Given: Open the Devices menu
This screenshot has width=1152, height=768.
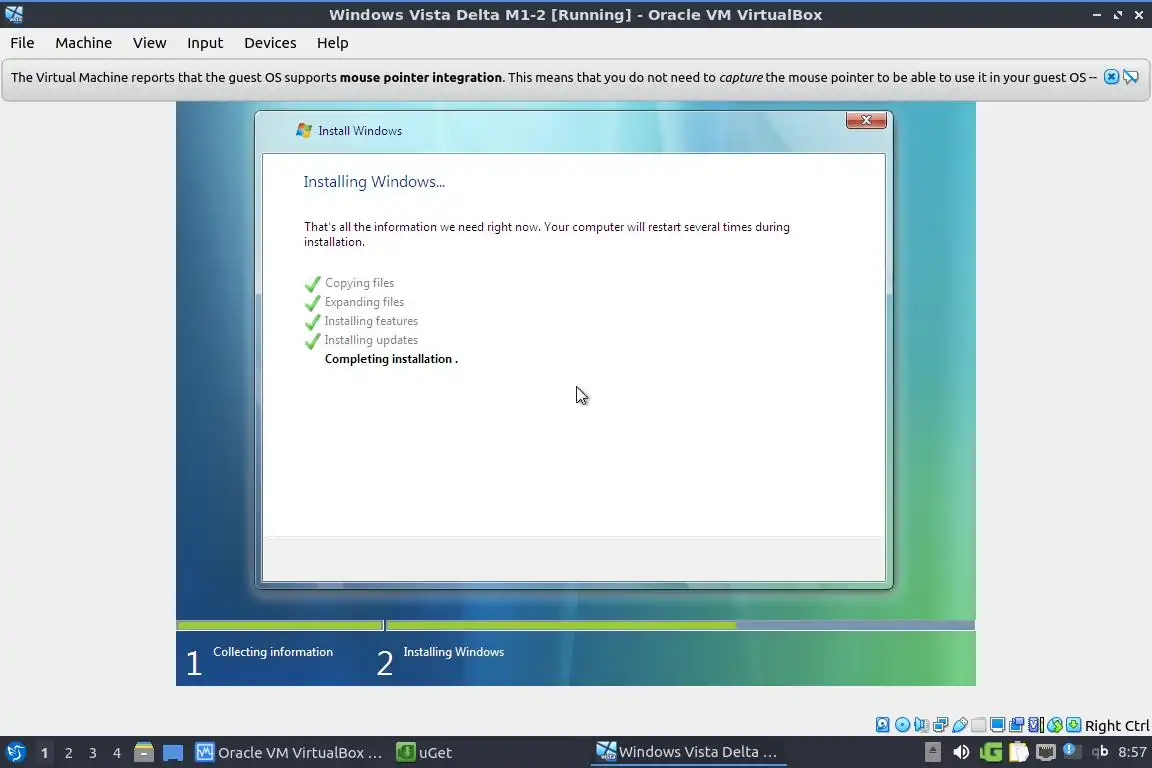Looking at the screenshot, I should [270, 43].
